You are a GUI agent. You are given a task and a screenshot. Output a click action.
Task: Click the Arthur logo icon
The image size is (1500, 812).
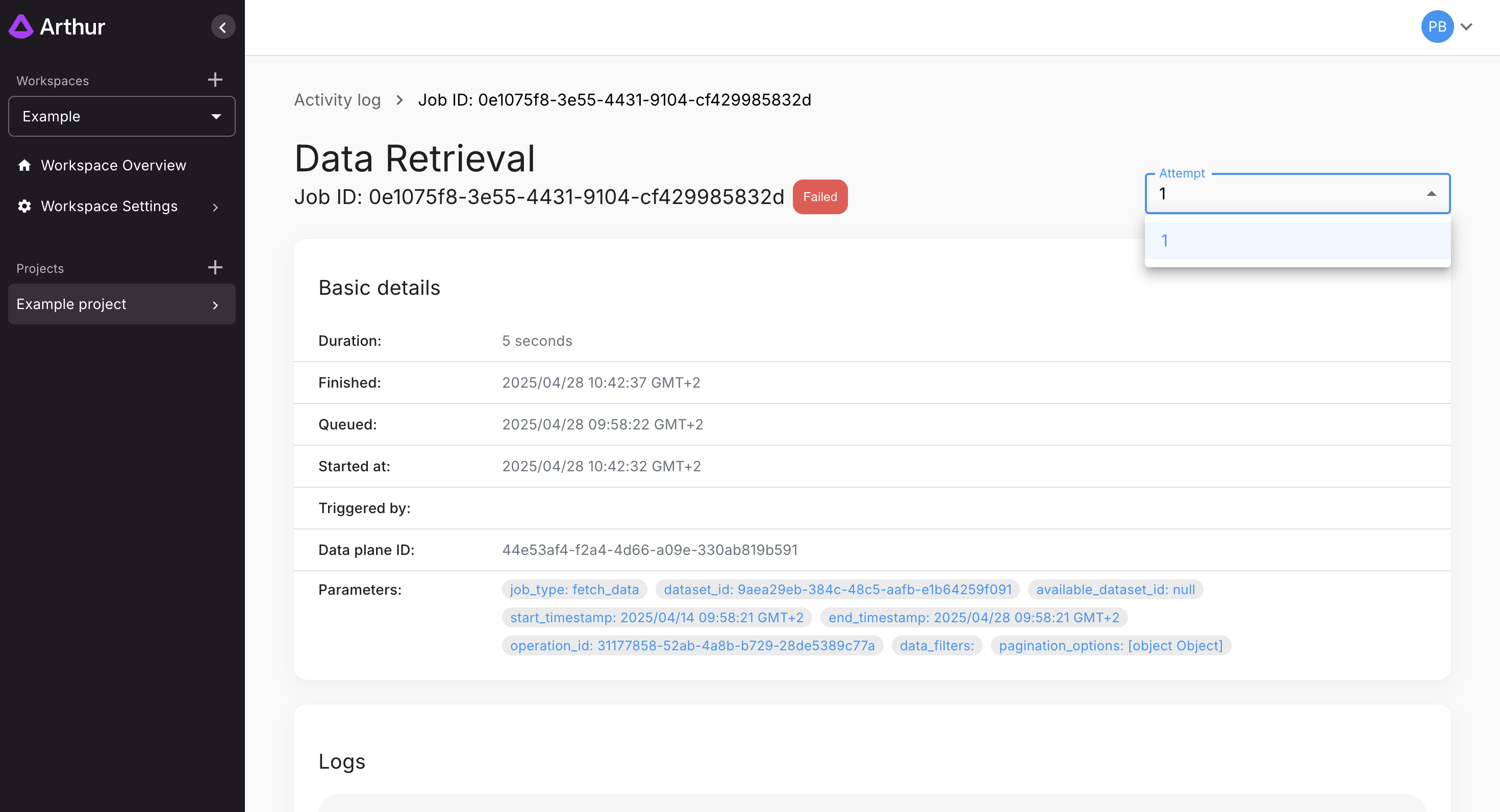(x=21, y=27)
